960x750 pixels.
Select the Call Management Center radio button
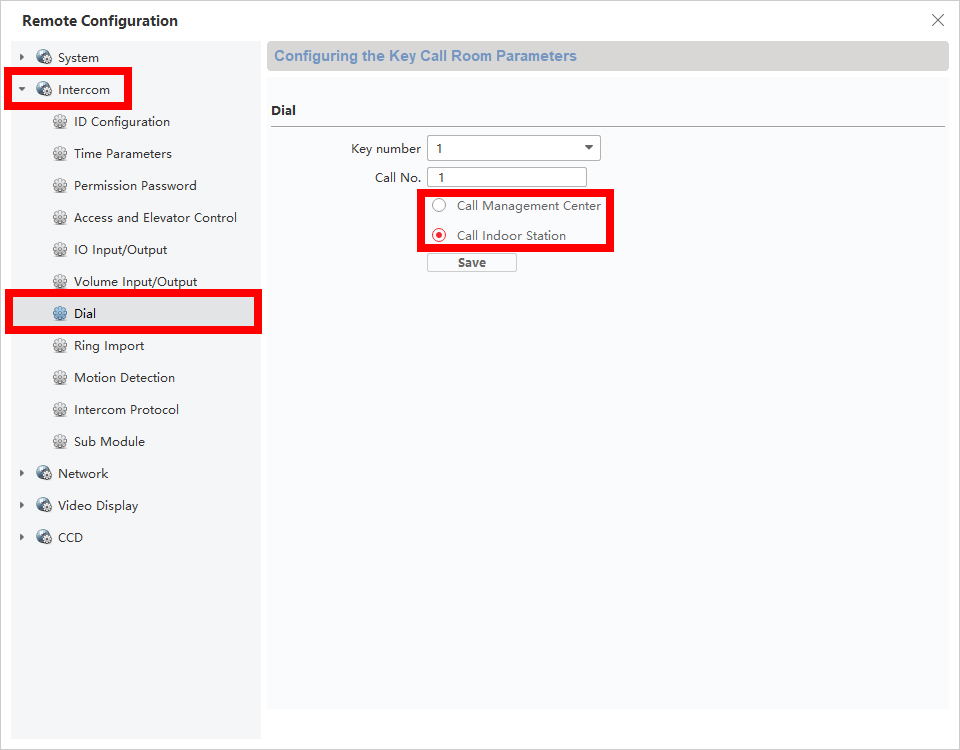pyautogui.click(x=439, y=206)
